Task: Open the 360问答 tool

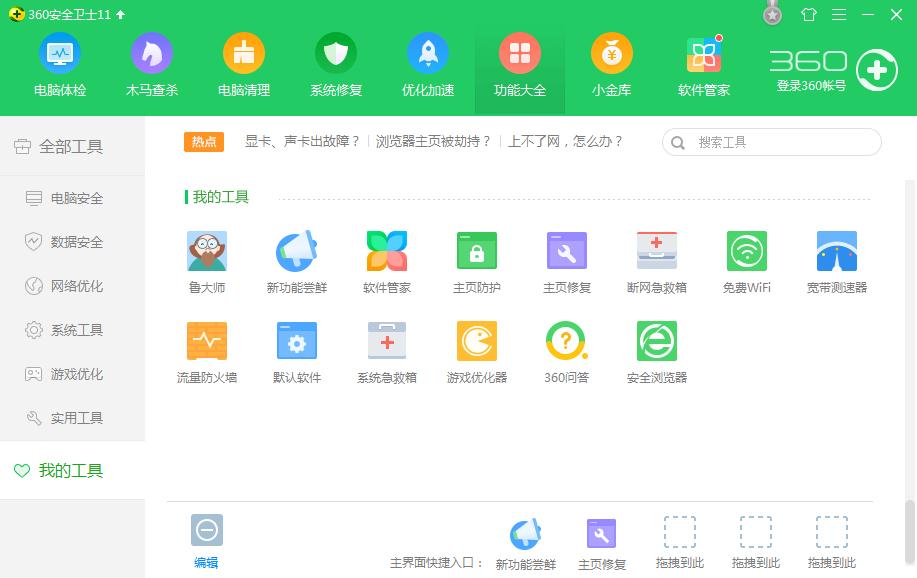Action: [567, 352]
